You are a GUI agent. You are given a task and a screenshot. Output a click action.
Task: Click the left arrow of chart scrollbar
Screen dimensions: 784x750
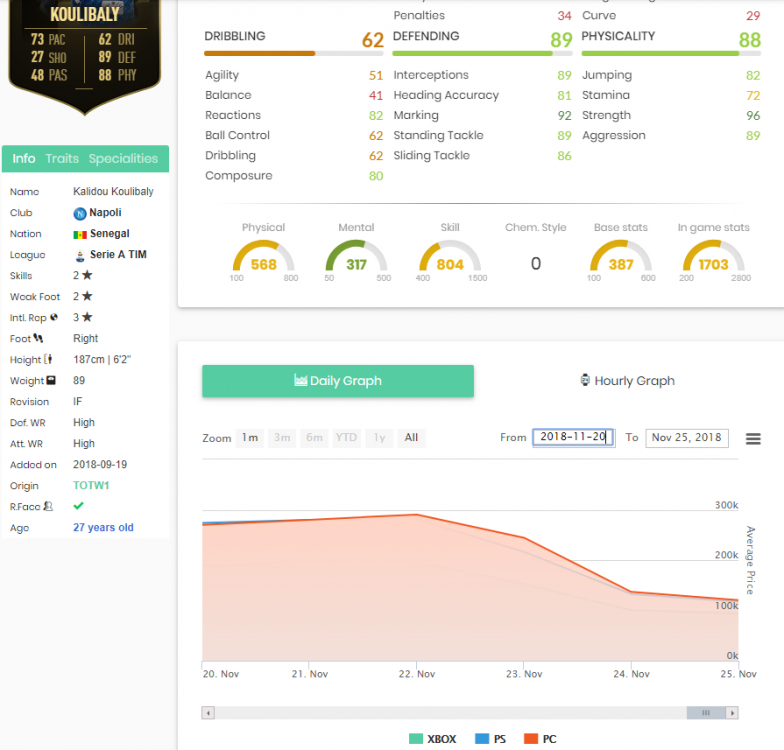(x=208, y=713)
